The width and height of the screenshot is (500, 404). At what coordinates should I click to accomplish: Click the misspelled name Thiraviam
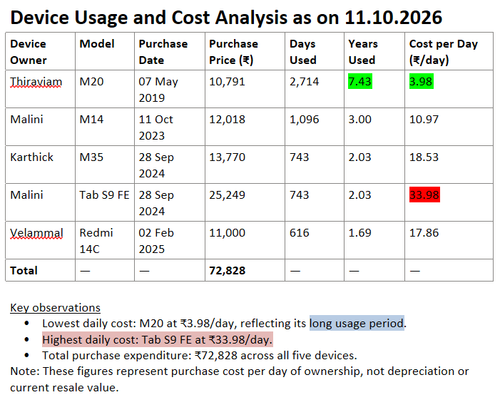pyautogui.click(x=36, y=81)
